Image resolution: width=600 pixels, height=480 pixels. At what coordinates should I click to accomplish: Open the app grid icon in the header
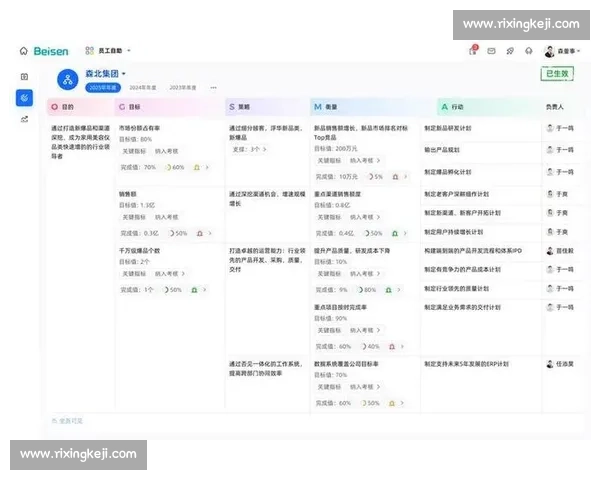pyautogui.click(x=90, y=51)
